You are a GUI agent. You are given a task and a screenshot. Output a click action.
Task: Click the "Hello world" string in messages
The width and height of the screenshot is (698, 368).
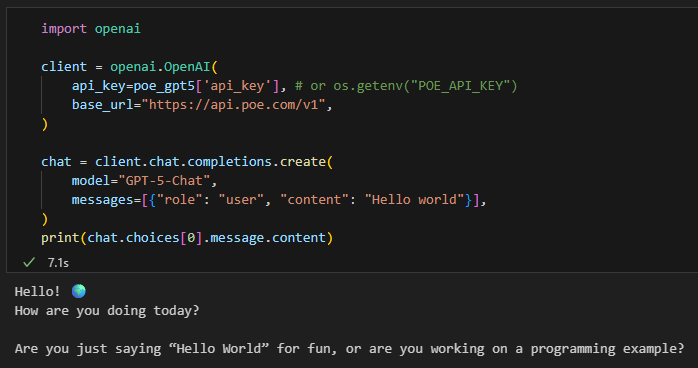click(x=414, y=200)
